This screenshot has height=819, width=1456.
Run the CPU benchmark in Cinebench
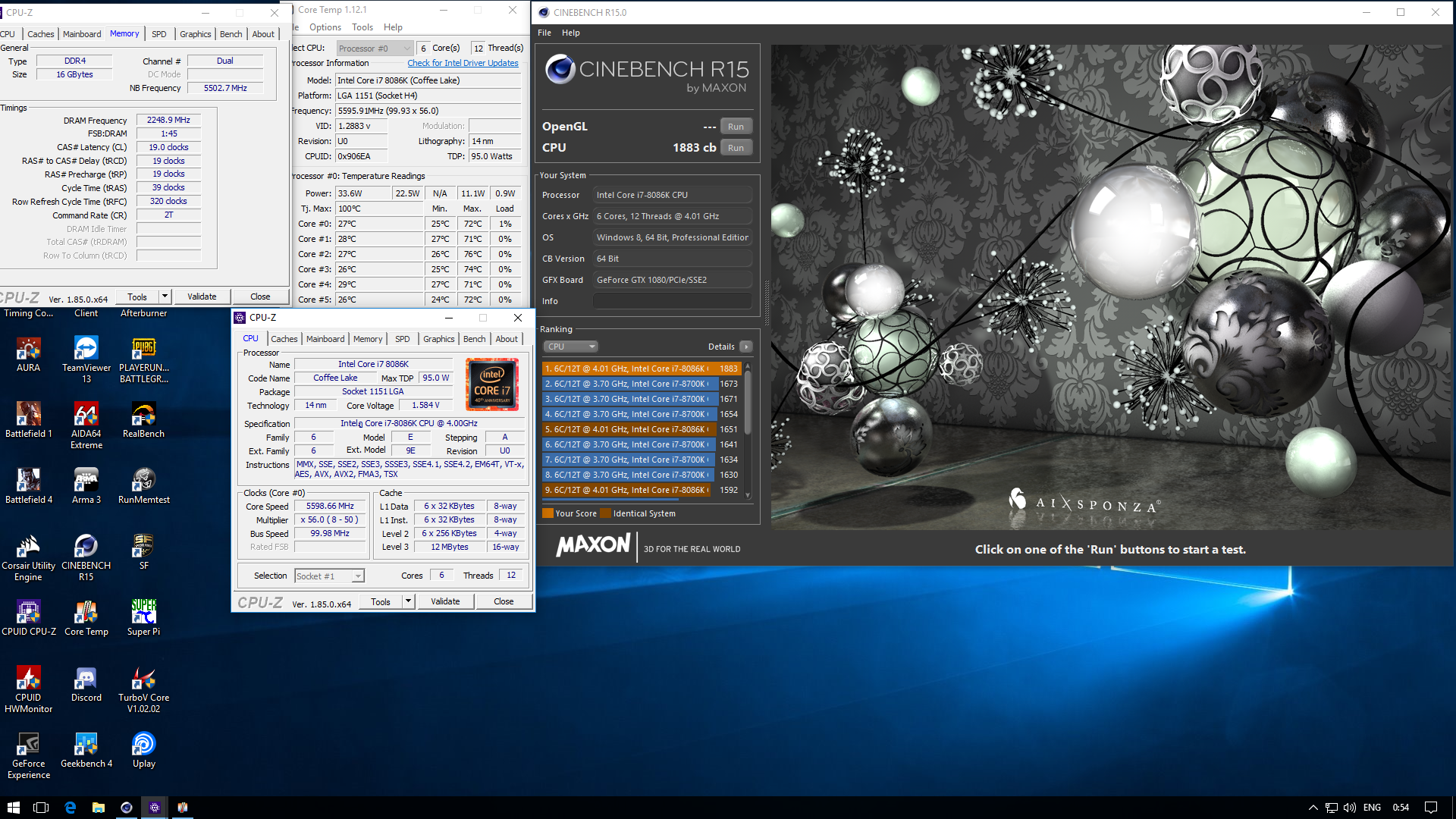[x=736, y=148]
